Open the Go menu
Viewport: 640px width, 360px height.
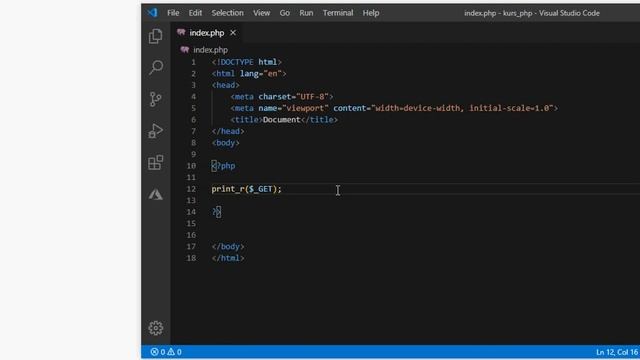(284, 13)
